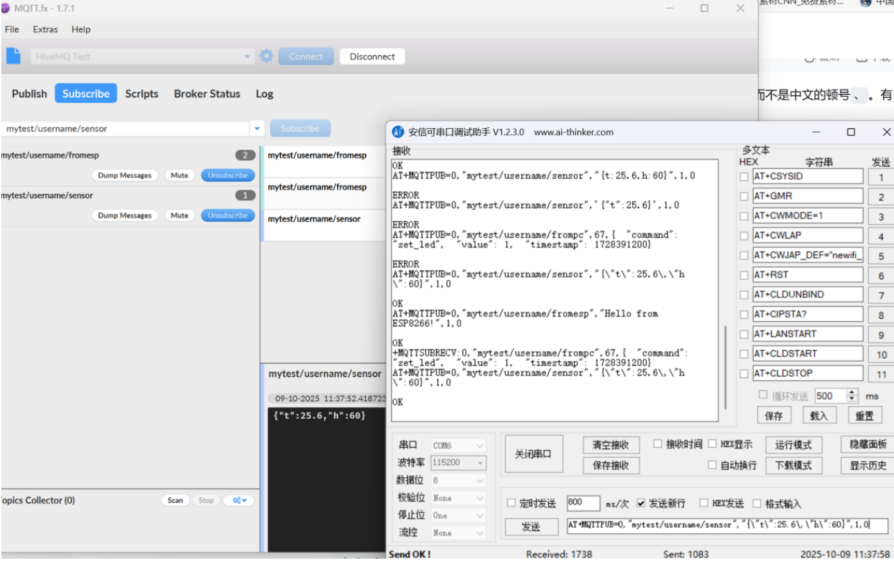Screen dimensions: 894x561
Task: Mute the mytest/username/sensor subscription
Action: click(x=180, y=215)
